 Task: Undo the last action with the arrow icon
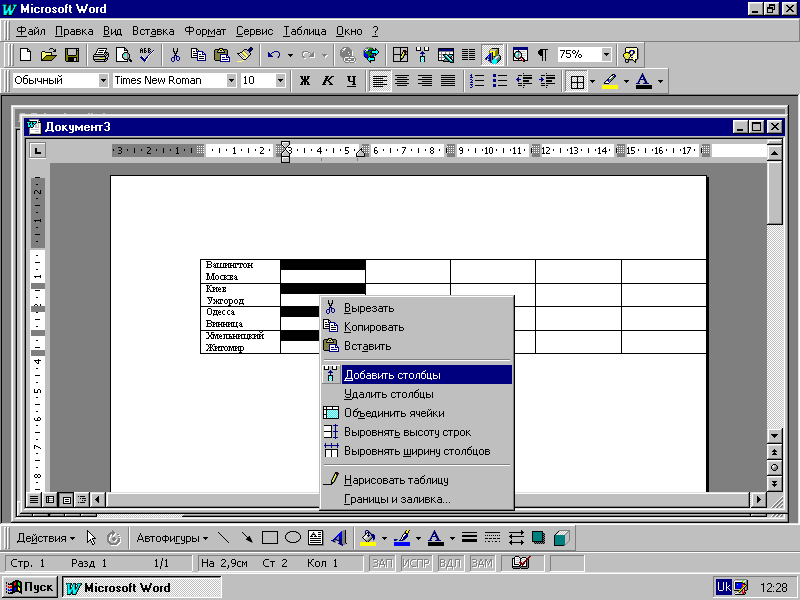click(x=274, y=55)
